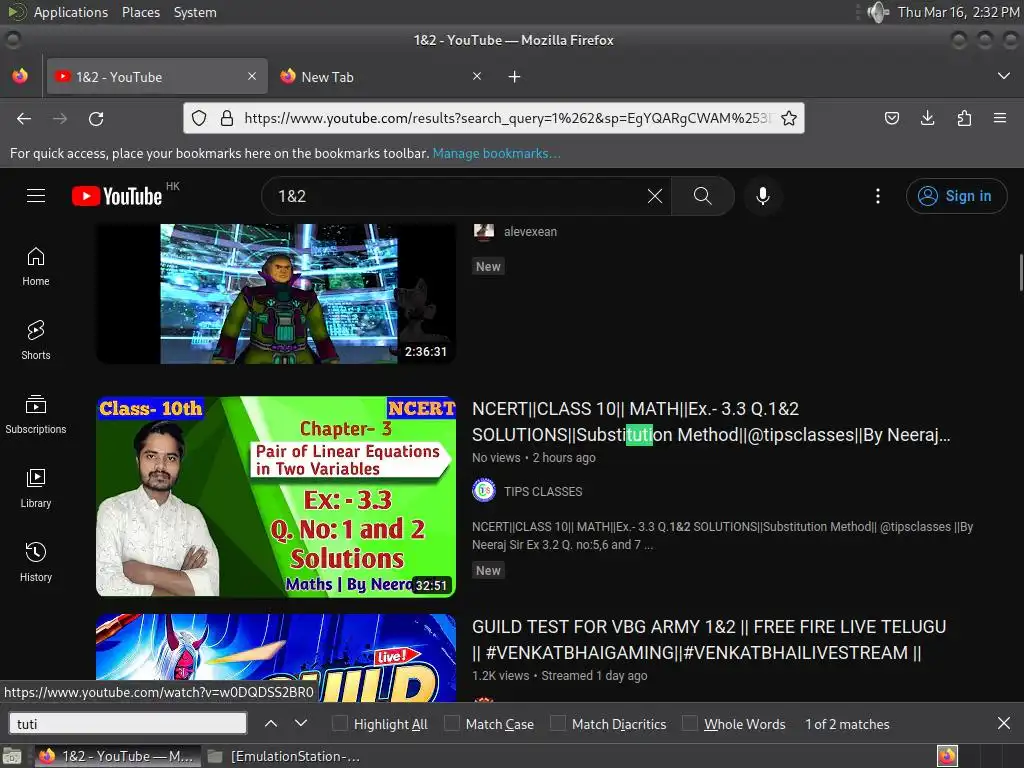
Task: Select the Firefox window in the taskbar
Action: (x=116, y=756)
